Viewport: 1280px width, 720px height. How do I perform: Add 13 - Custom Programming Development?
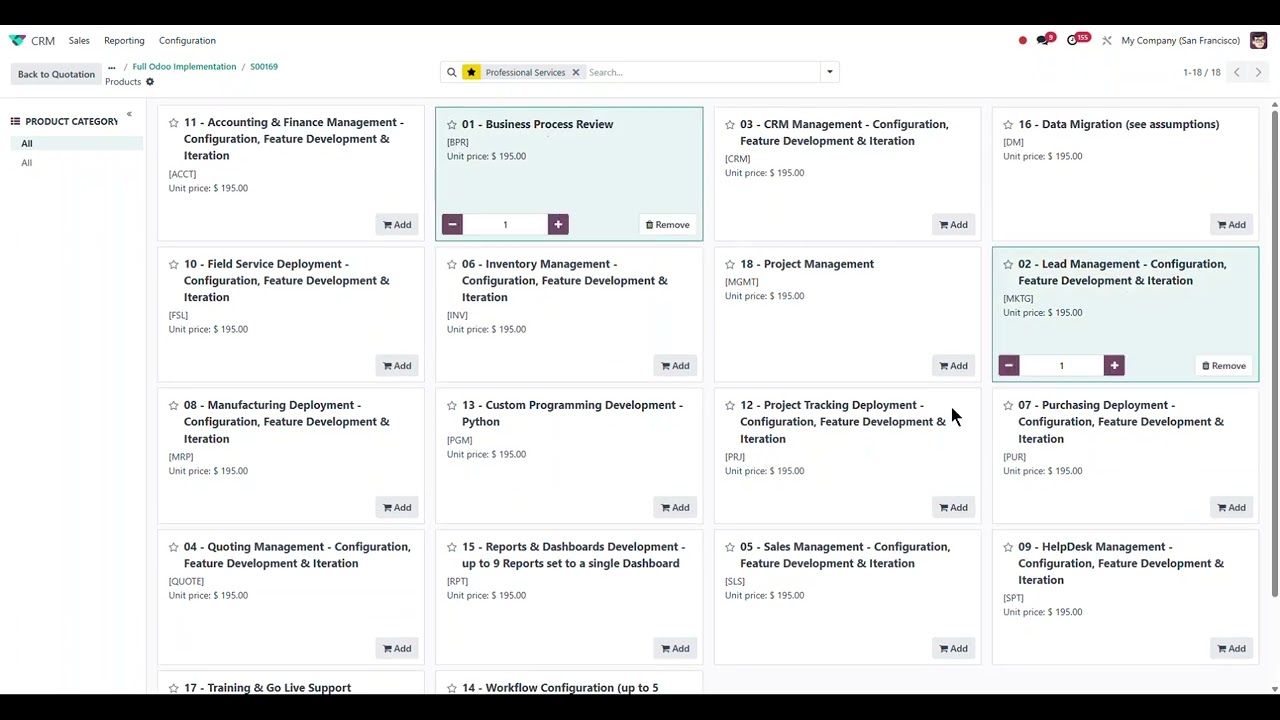pyautogui.click(x=675, y=507)
